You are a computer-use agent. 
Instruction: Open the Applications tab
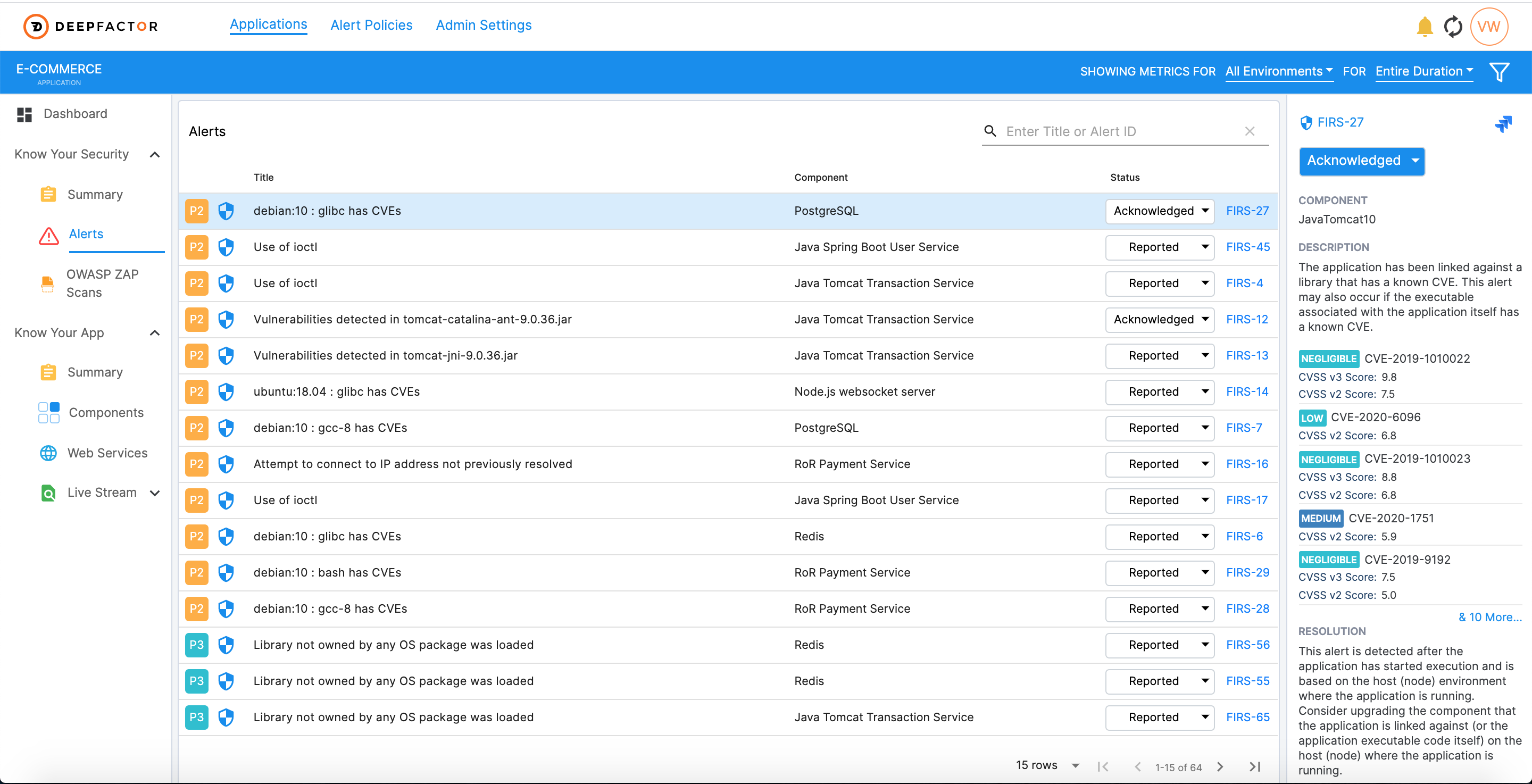point(268,25)
